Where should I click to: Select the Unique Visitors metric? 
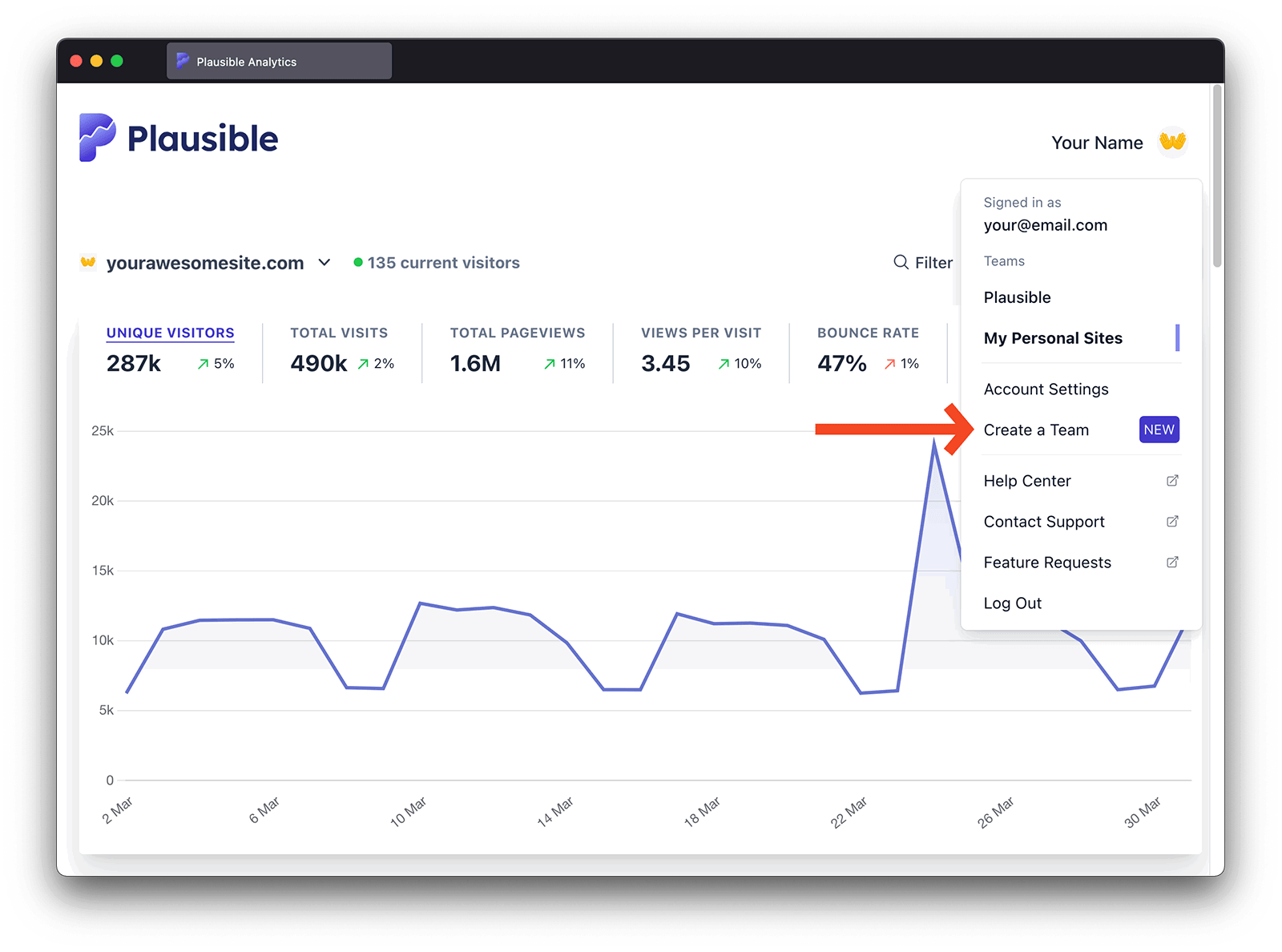click(170, 333)
